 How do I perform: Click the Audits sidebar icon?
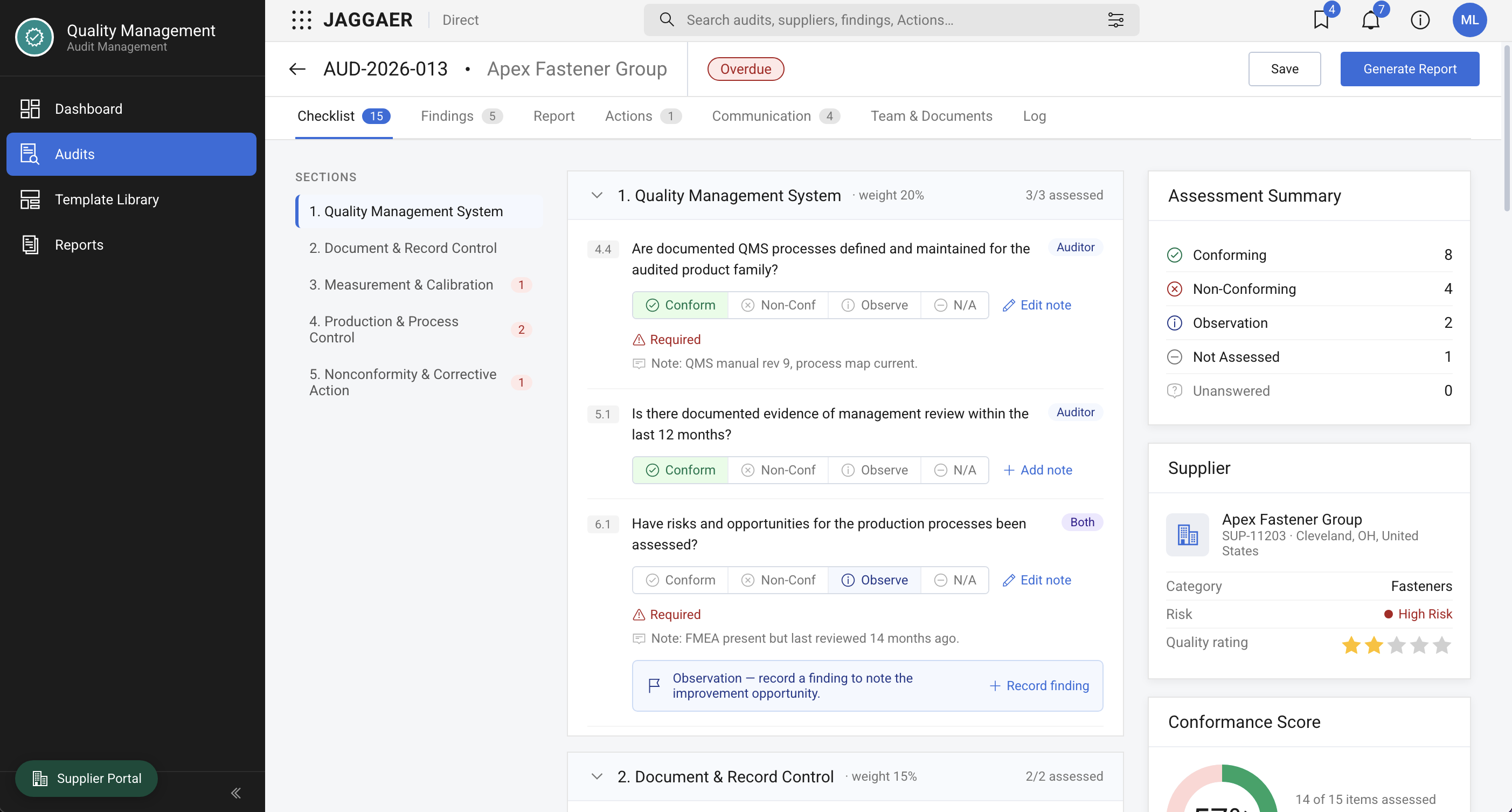30,154
